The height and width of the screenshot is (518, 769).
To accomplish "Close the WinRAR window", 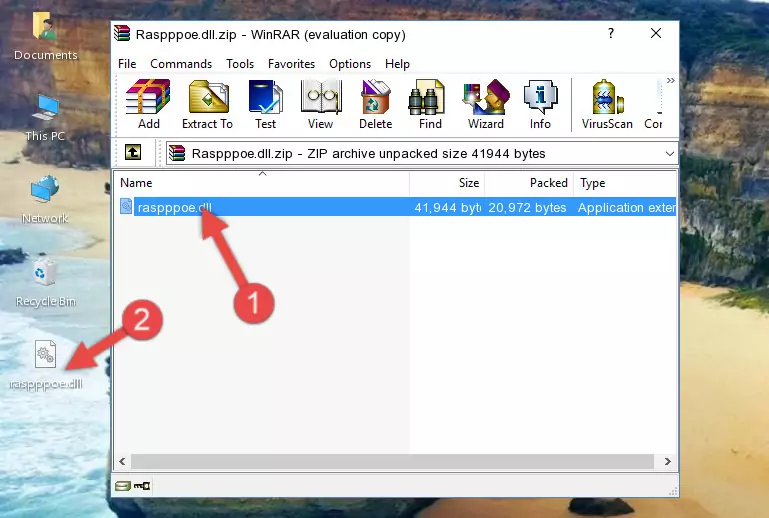I will [x=656, y=33].
